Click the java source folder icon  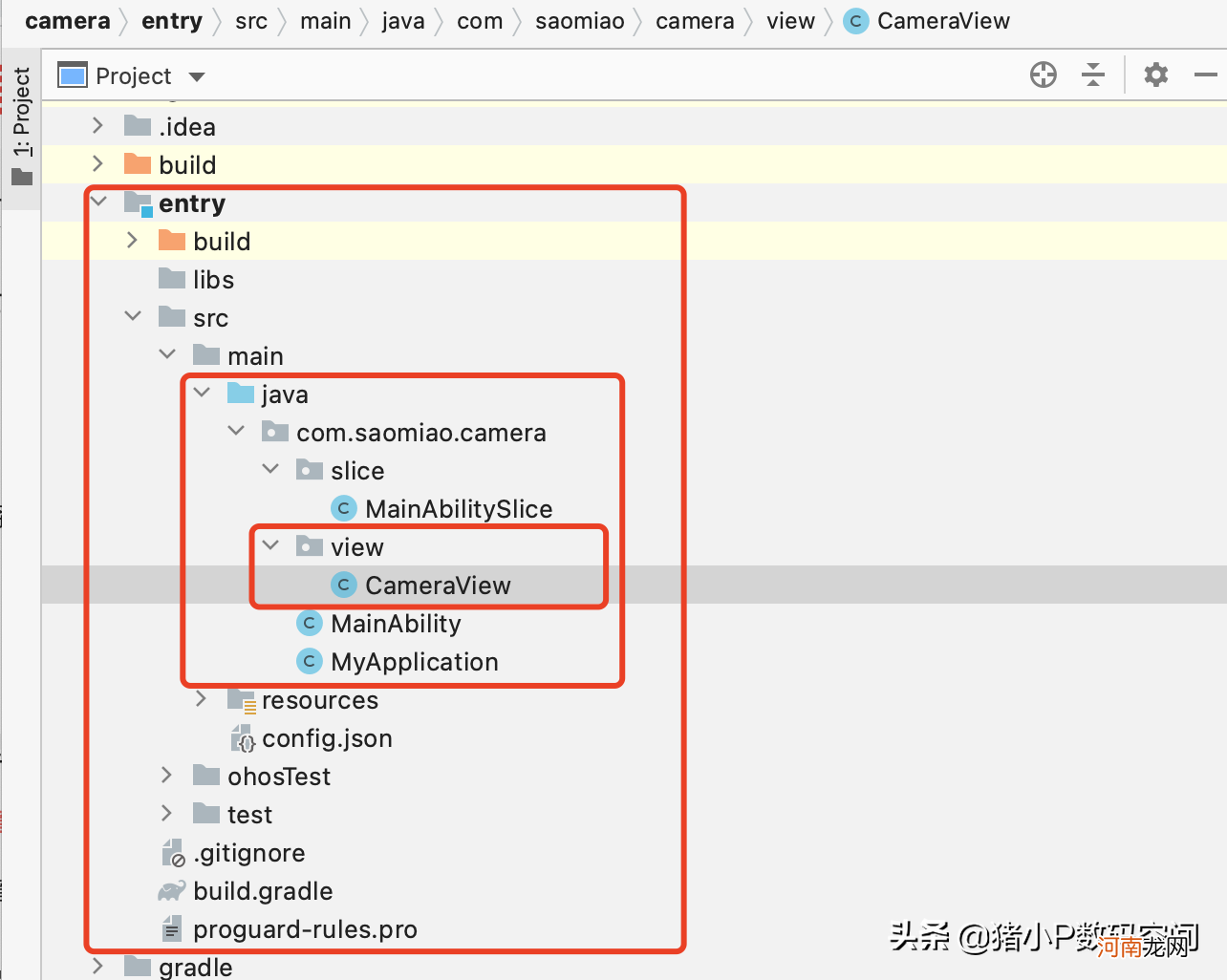[x=241, y=393]
